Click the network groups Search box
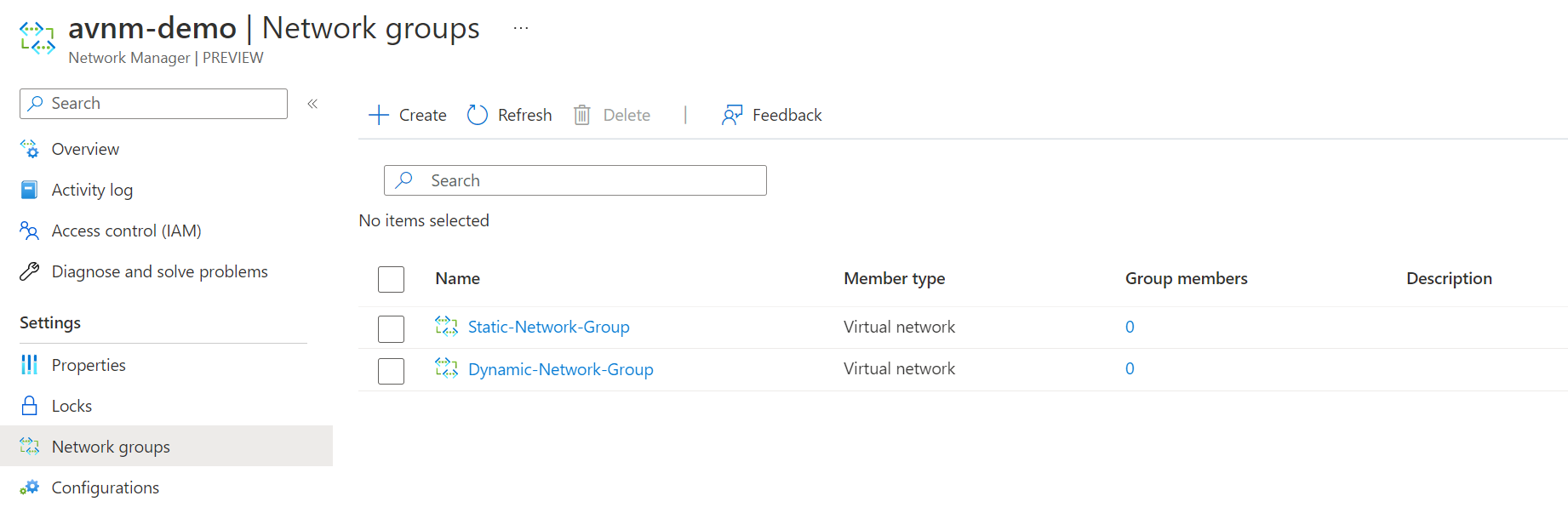 click(x=575, y=180)
